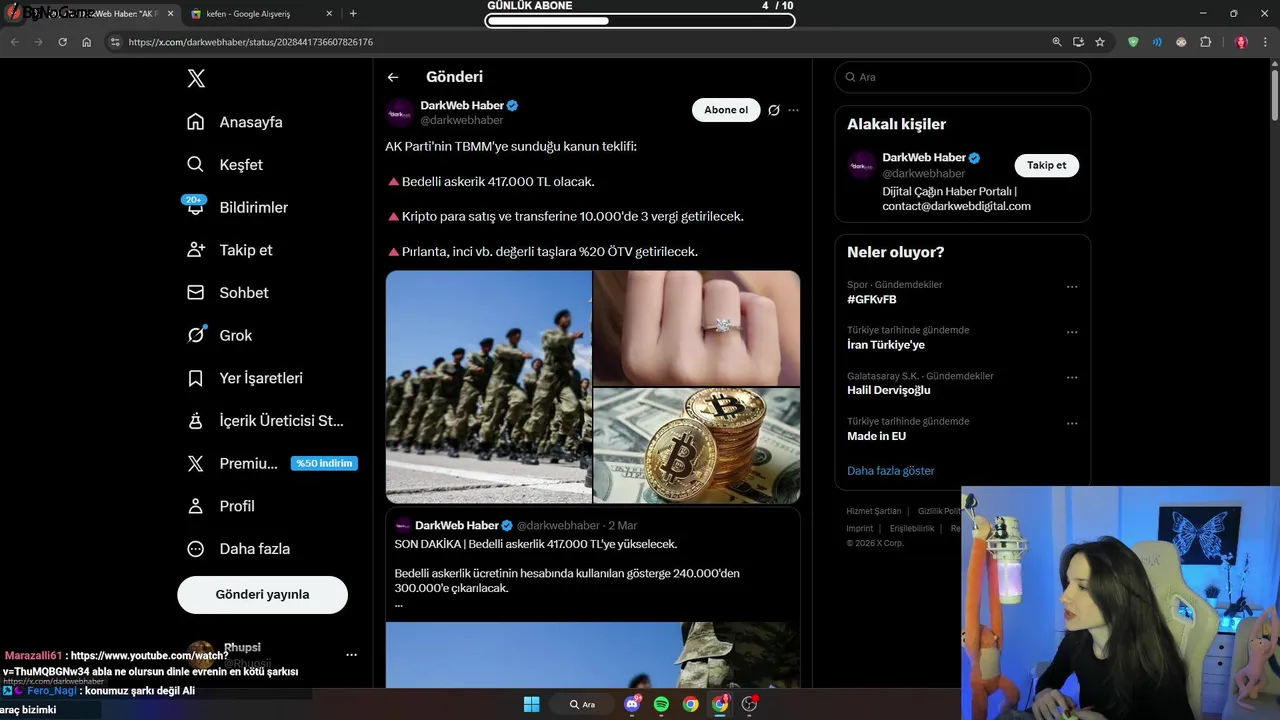
Task: Reload the page
Action: click(62, 42)
